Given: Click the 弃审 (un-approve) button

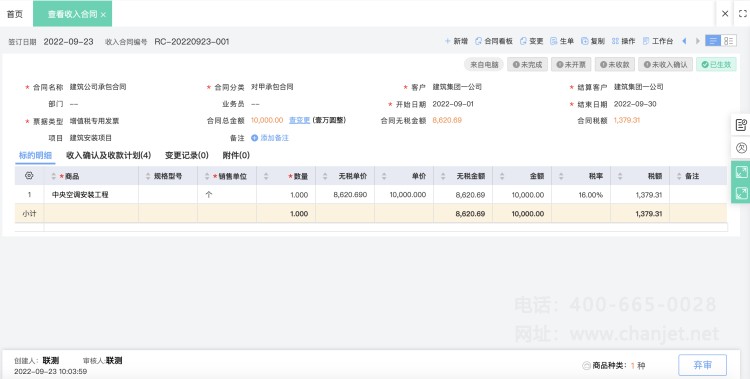Looking at the screenshot, I should 702,365.
